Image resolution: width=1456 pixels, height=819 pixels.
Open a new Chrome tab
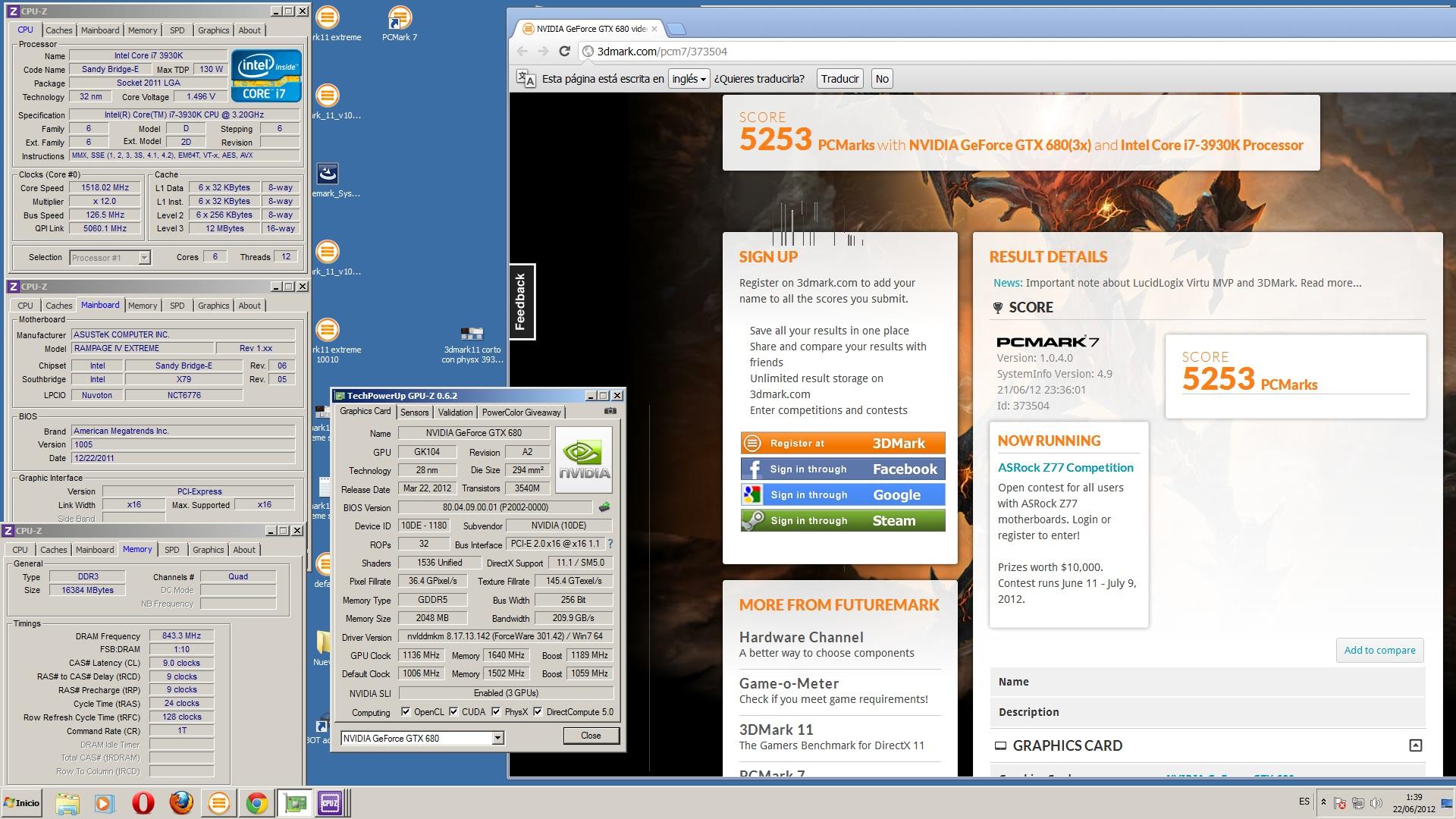click(676, 29)
